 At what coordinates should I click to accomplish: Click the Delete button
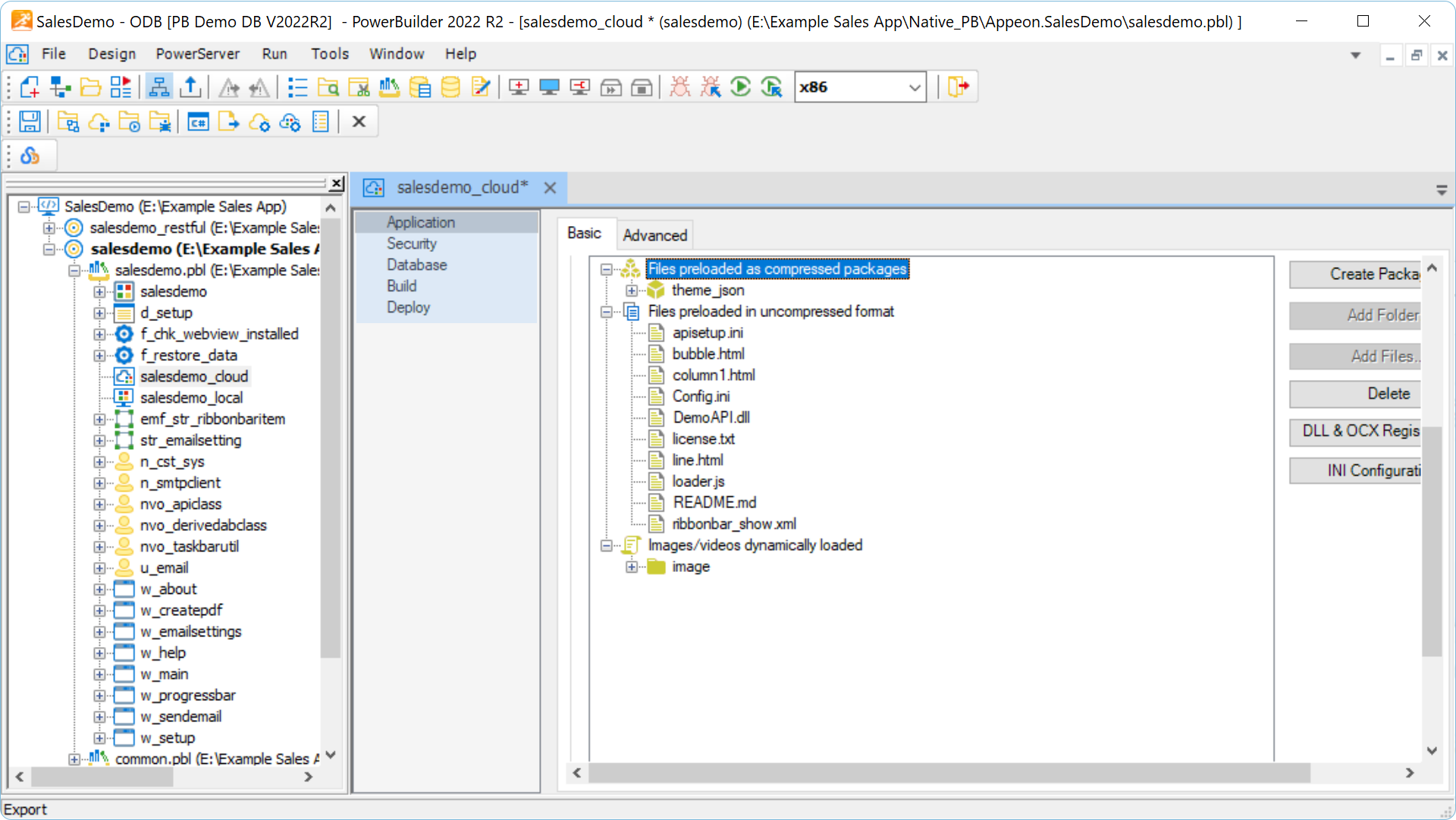coord(1355,394)
